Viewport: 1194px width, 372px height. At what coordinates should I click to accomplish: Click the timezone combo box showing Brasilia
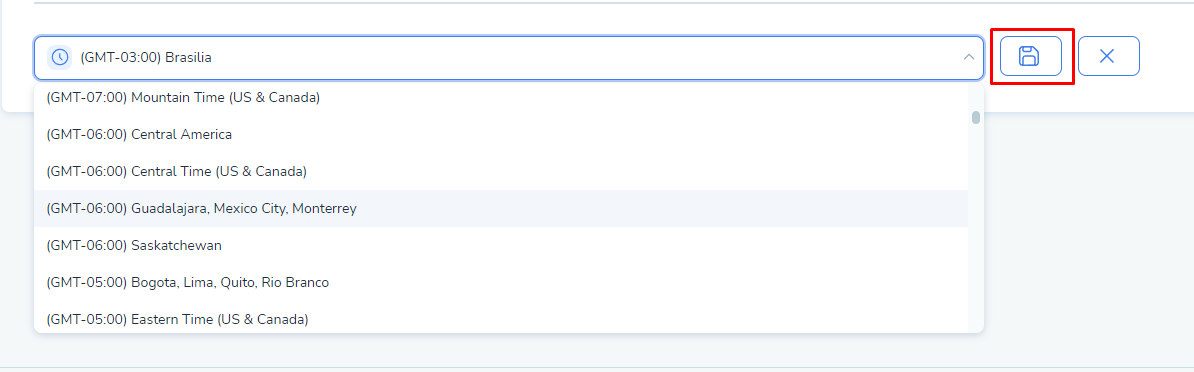[x=509, y=57]
